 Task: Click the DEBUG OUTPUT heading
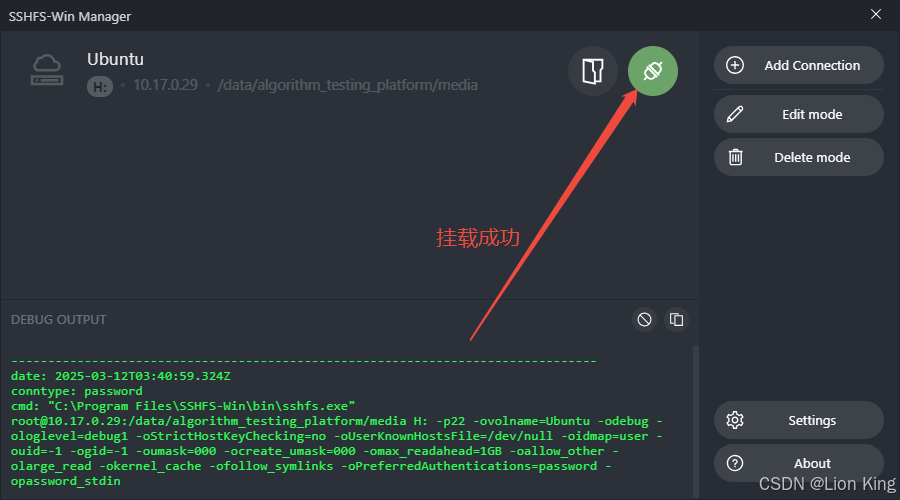(x=59, y=320)
